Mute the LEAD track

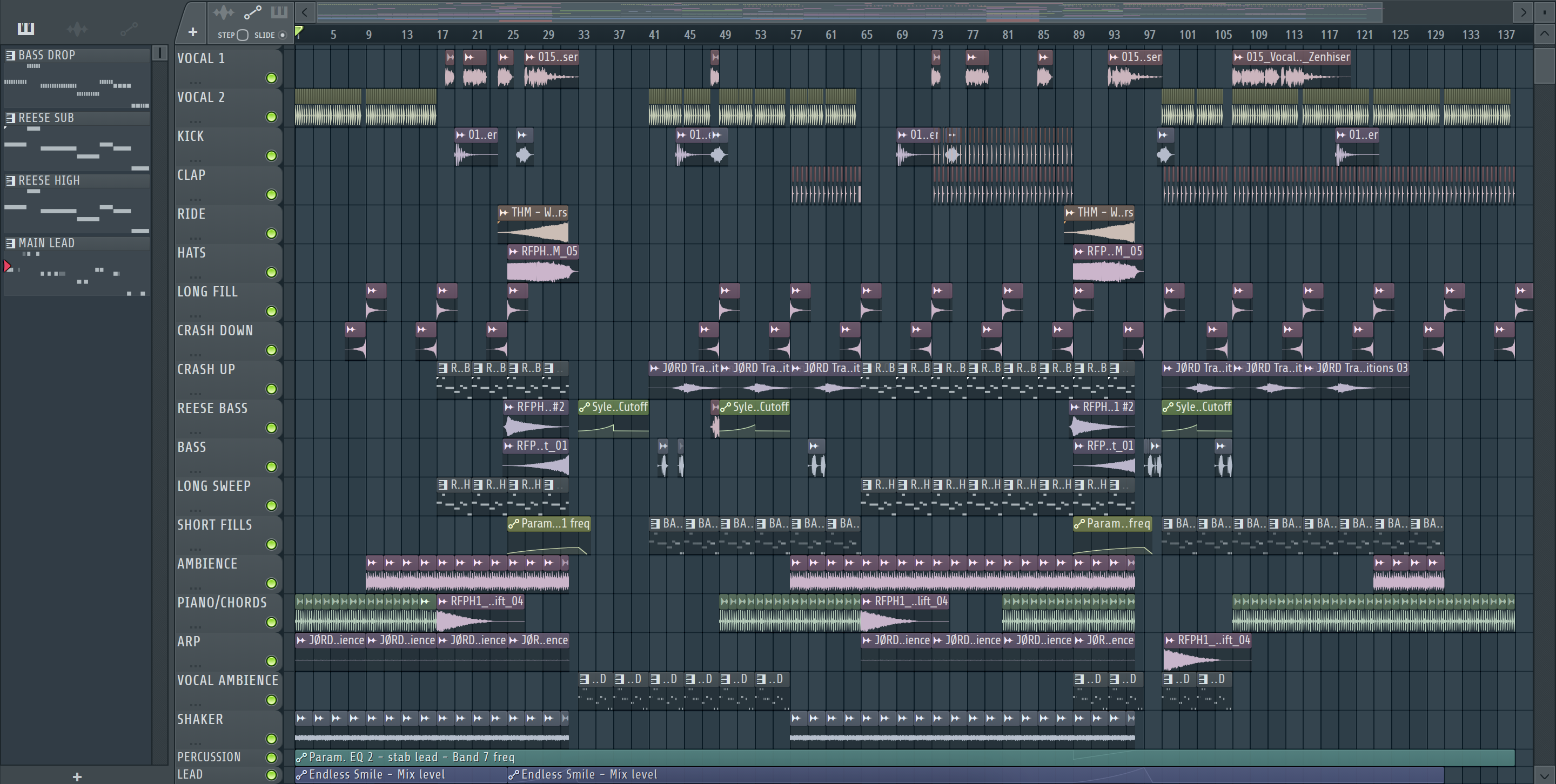coord(271,775)
